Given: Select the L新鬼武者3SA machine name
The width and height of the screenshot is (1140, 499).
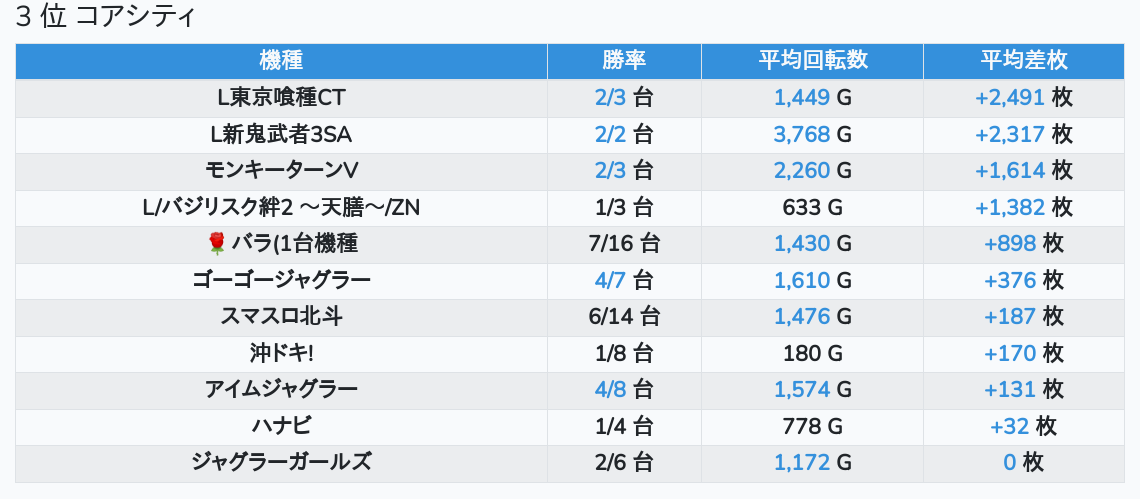Looking at the screenshot, I should [281, 134].
